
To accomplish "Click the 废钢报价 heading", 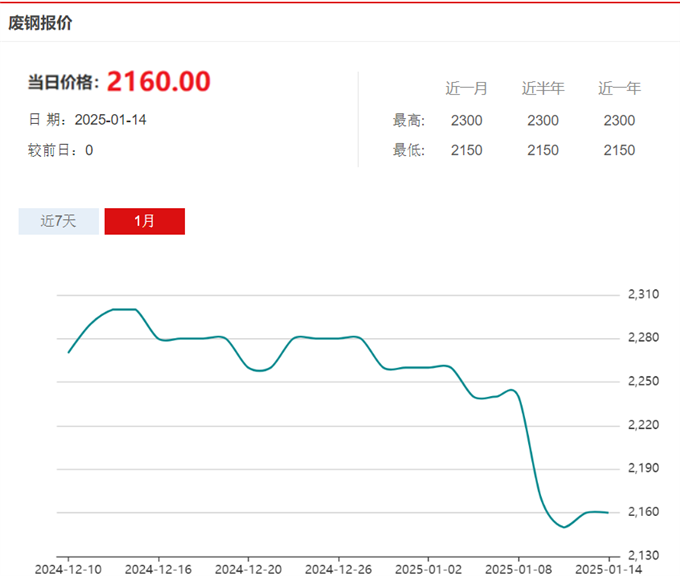I will pos(40,23).
